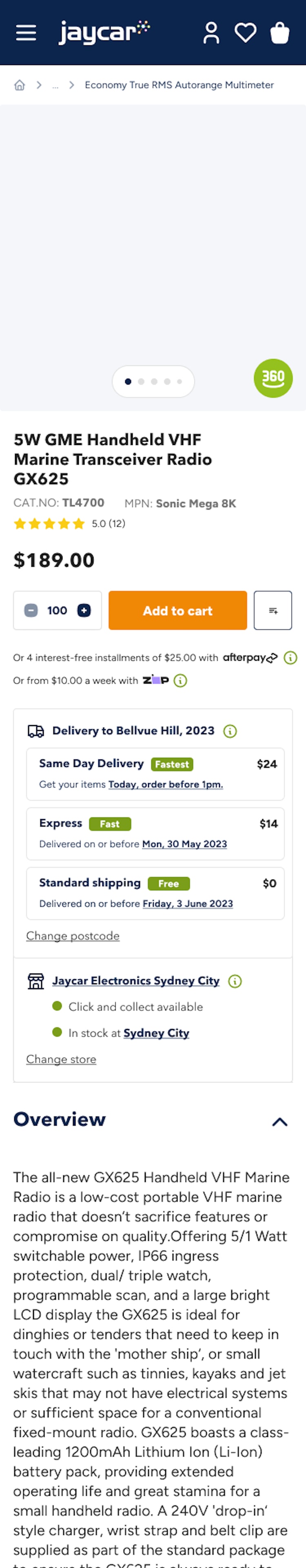Screen dimensions: 306x1568
Task: Open the hamburger menu
Action: pos(26,33)
